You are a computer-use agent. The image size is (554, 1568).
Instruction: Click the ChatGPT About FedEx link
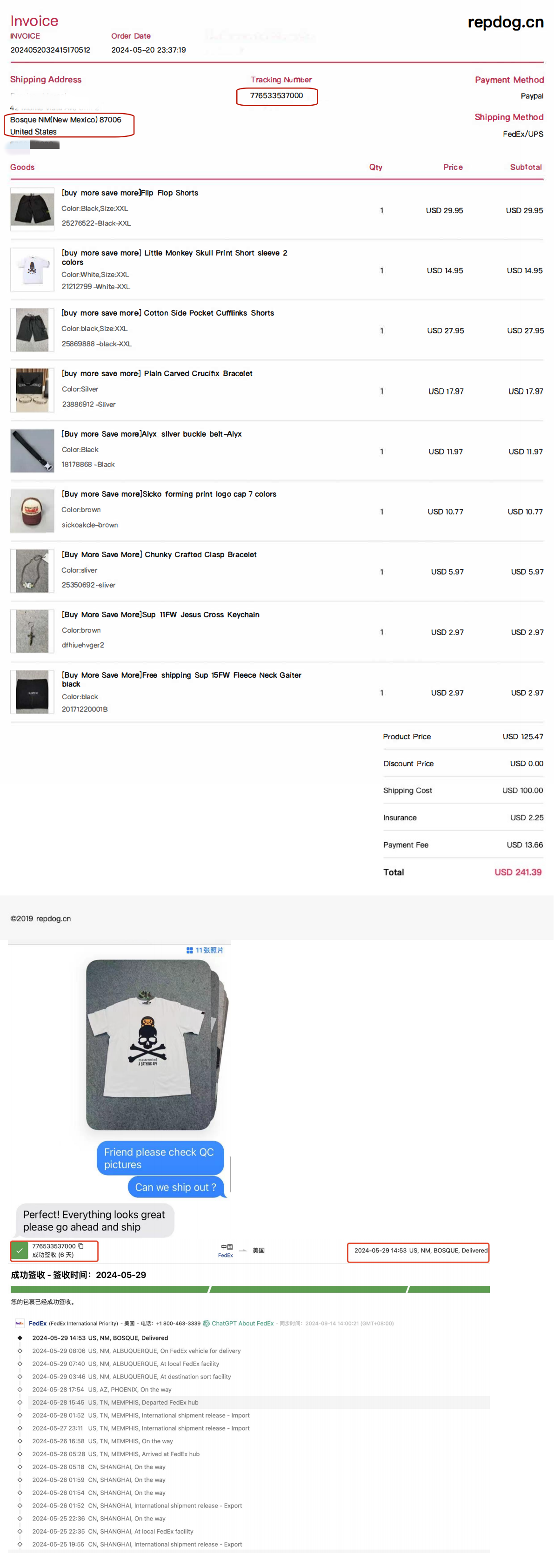pyautogui.click(x=242, y=1323)
